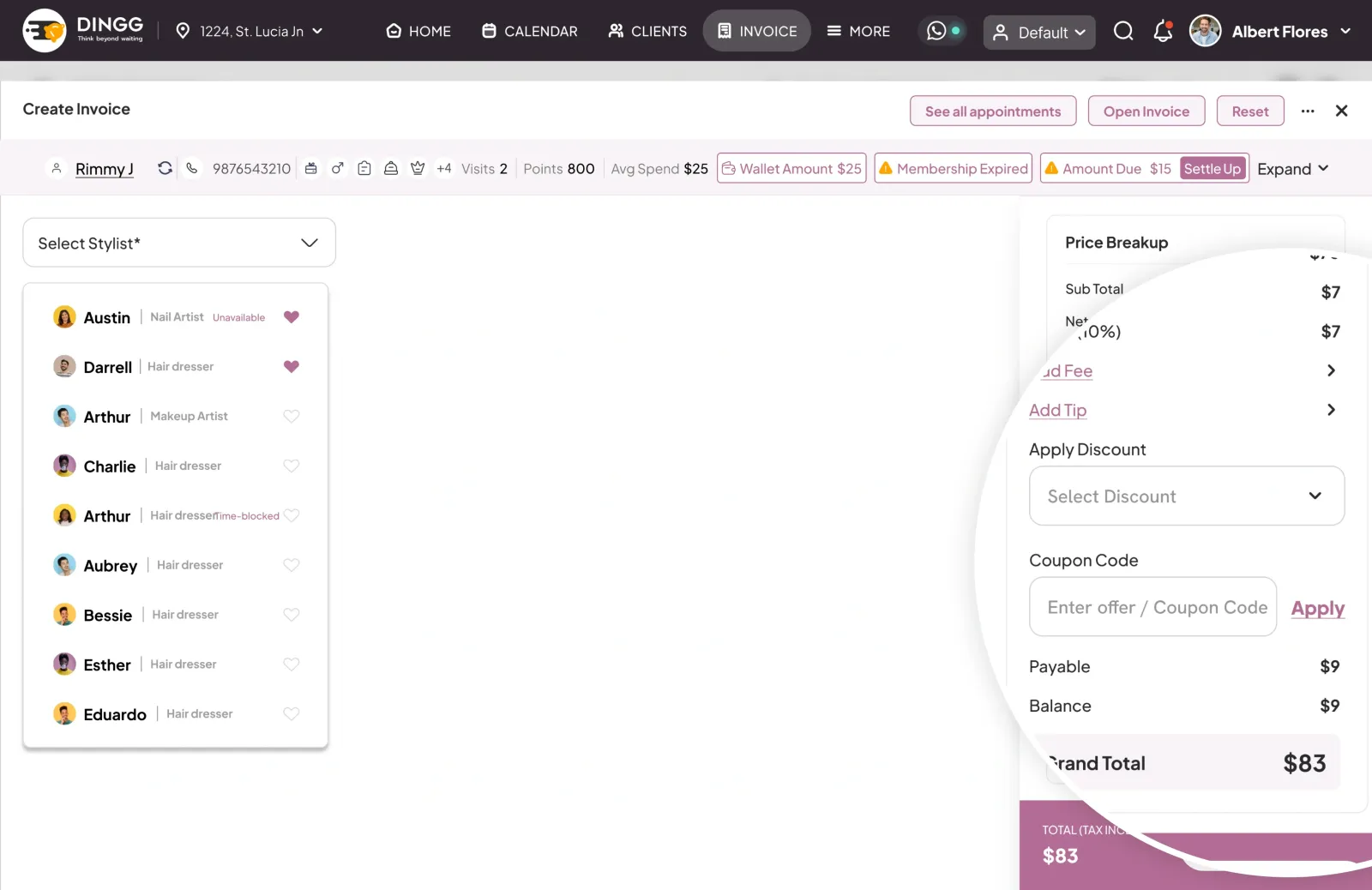Image resolution: width=1372 pixels, height=890 pixels.
Task: Favorite Arthur the Makeup Artist
Action: (x=292, y=417)
